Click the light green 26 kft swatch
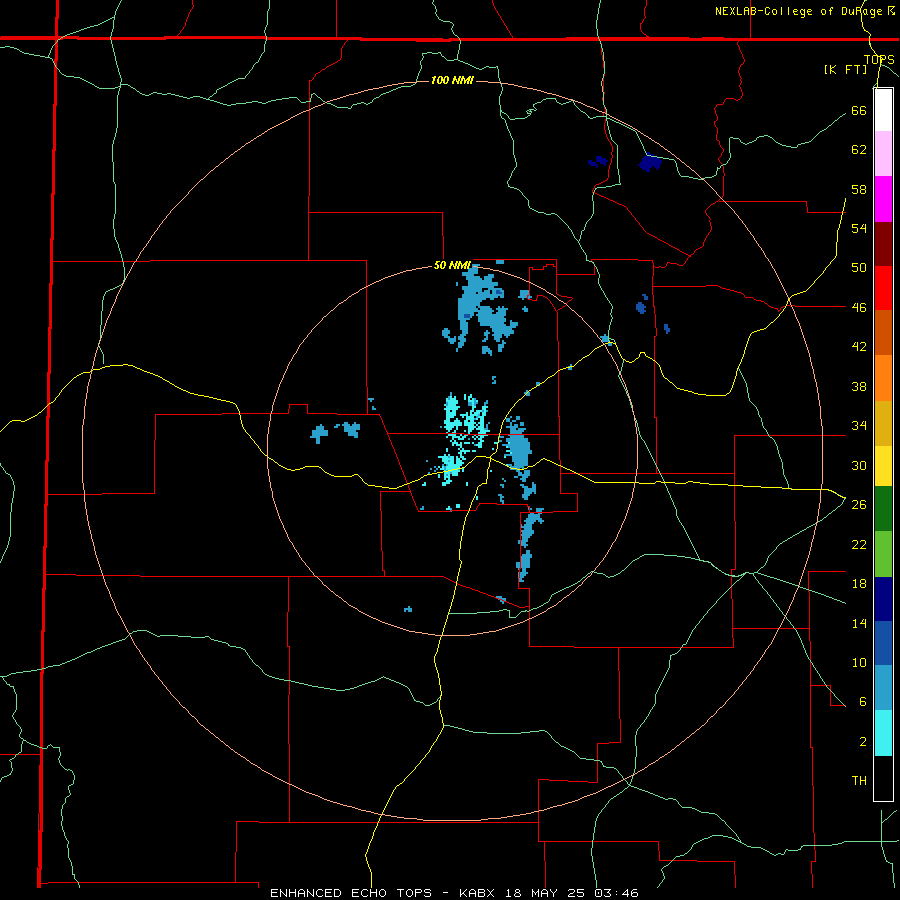Viewport: 900px width, 900px height. coord(883,554)
